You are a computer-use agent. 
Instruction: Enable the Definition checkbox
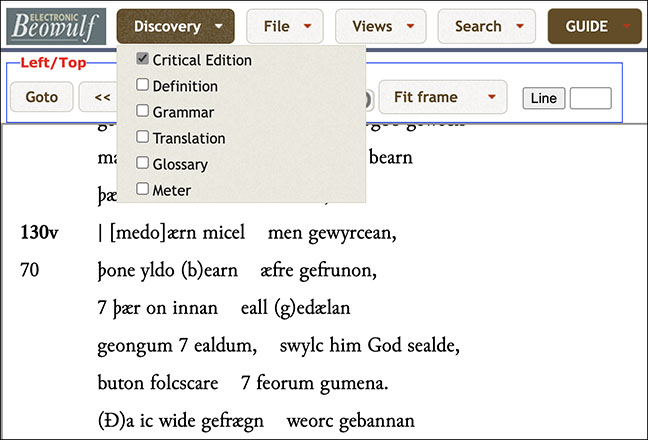click(x=142, y=85)
